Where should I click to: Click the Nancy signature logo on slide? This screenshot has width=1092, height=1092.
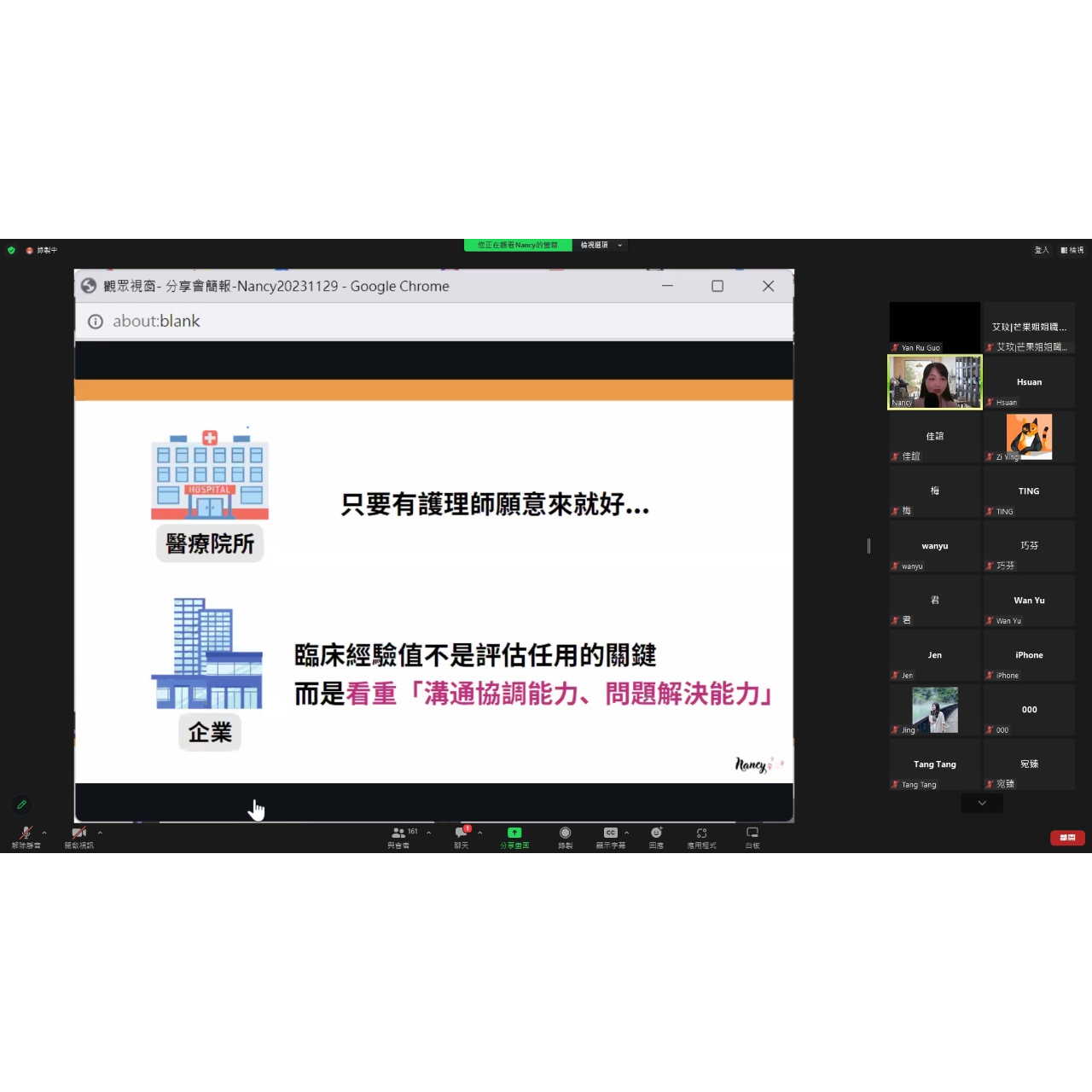tap(758, 764)
